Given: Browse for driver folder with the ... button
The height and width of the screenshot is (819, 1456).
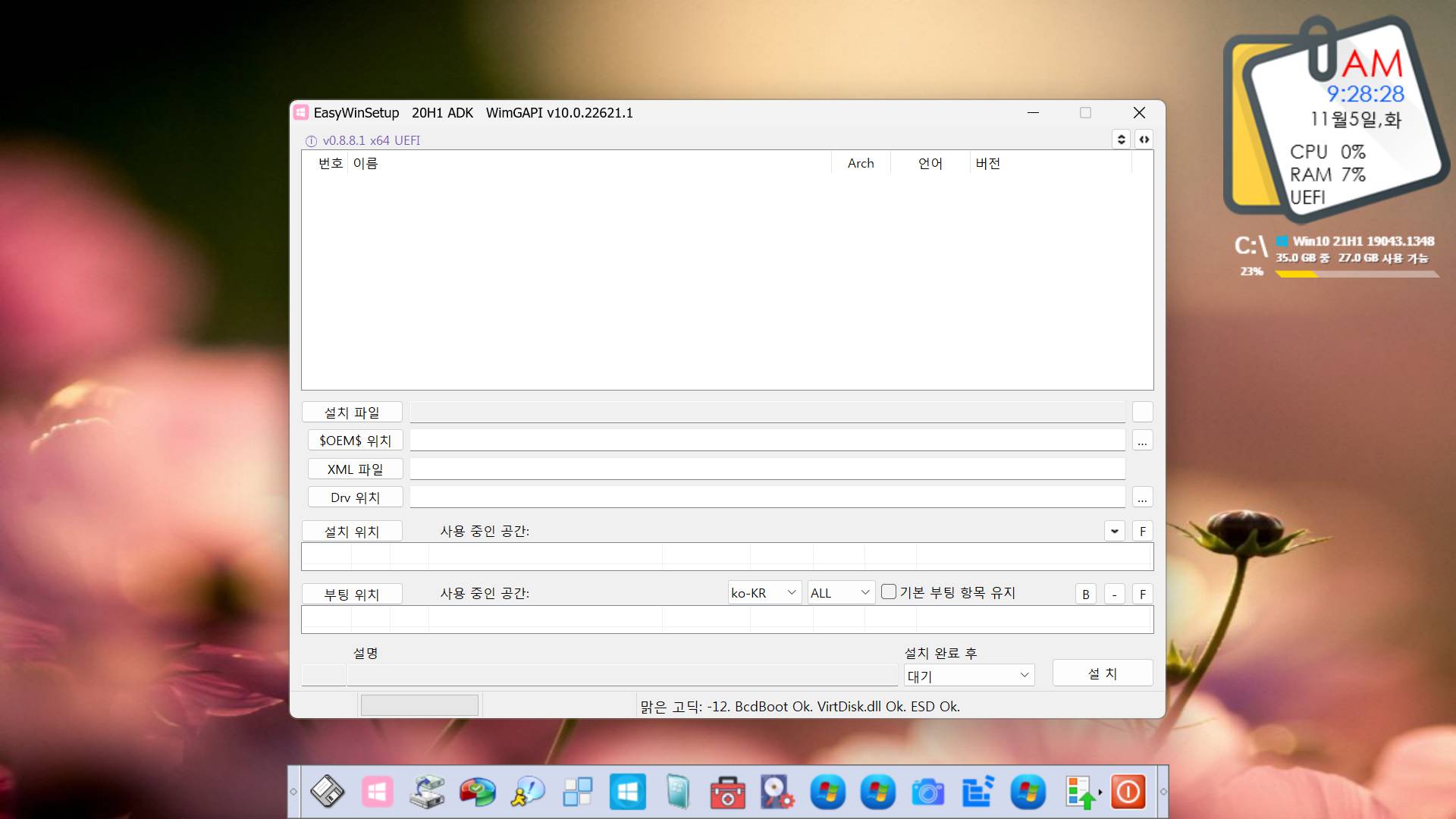Looking at the screenshot, I should 1142,497.
